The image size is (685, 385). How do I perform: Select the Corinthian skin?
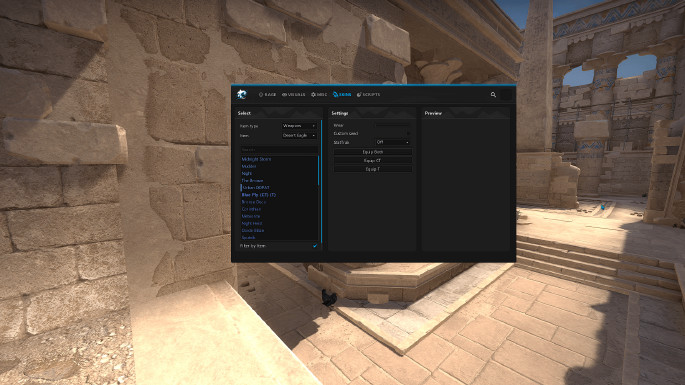pos(252,209)
